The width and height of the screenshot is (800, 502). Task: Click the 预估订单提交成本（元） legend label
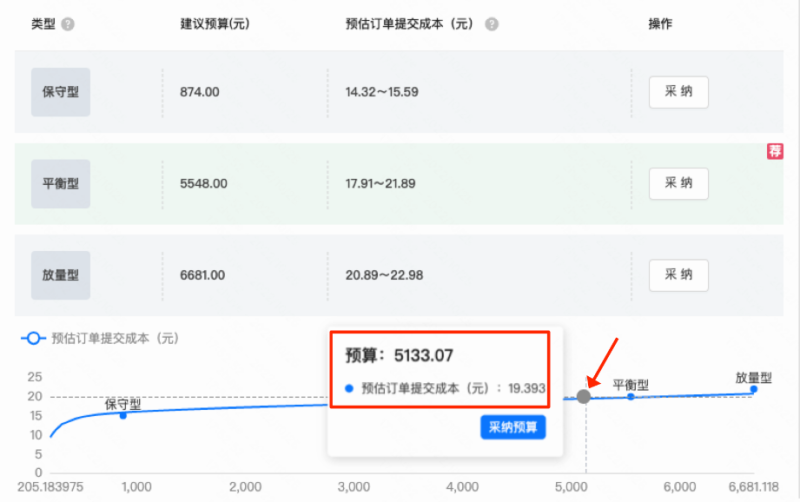tap(115, 338)
